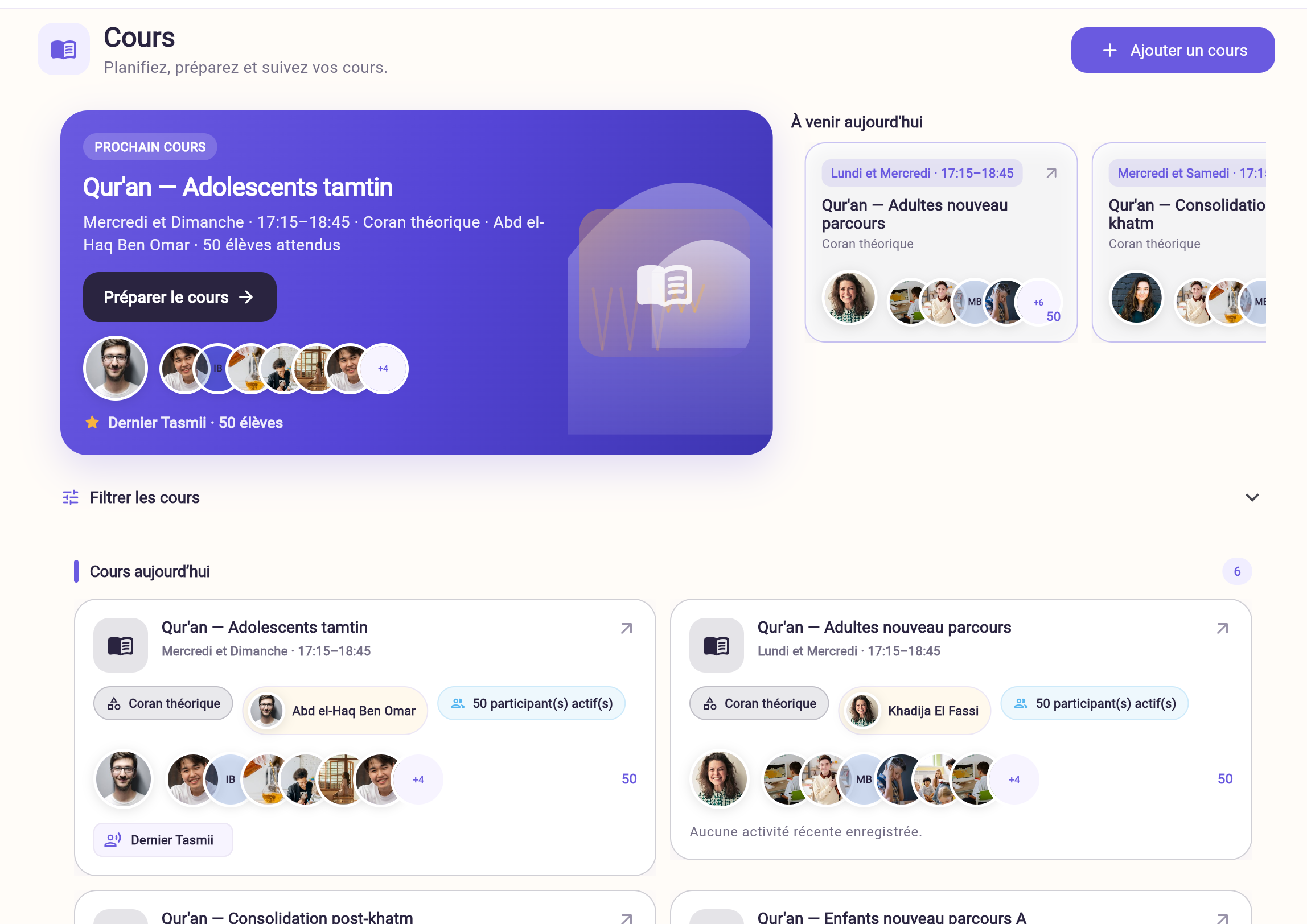Open the Qur'an — Adolescents tamtin list title
Viewport: 1307px width, 924px height.
265,627
